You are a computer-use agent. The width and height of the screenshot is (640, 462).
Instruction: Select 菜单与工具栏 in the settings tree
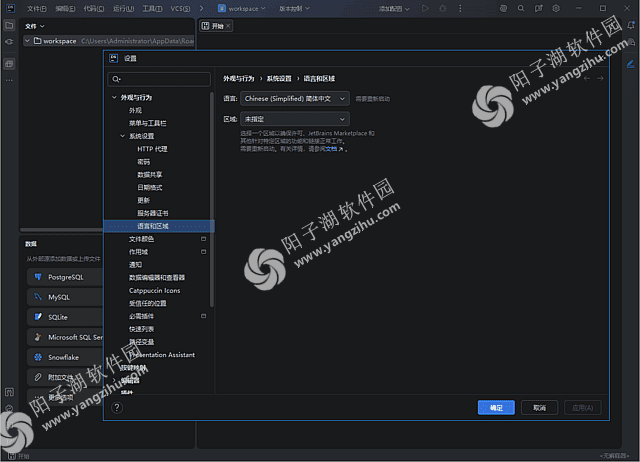148,123
